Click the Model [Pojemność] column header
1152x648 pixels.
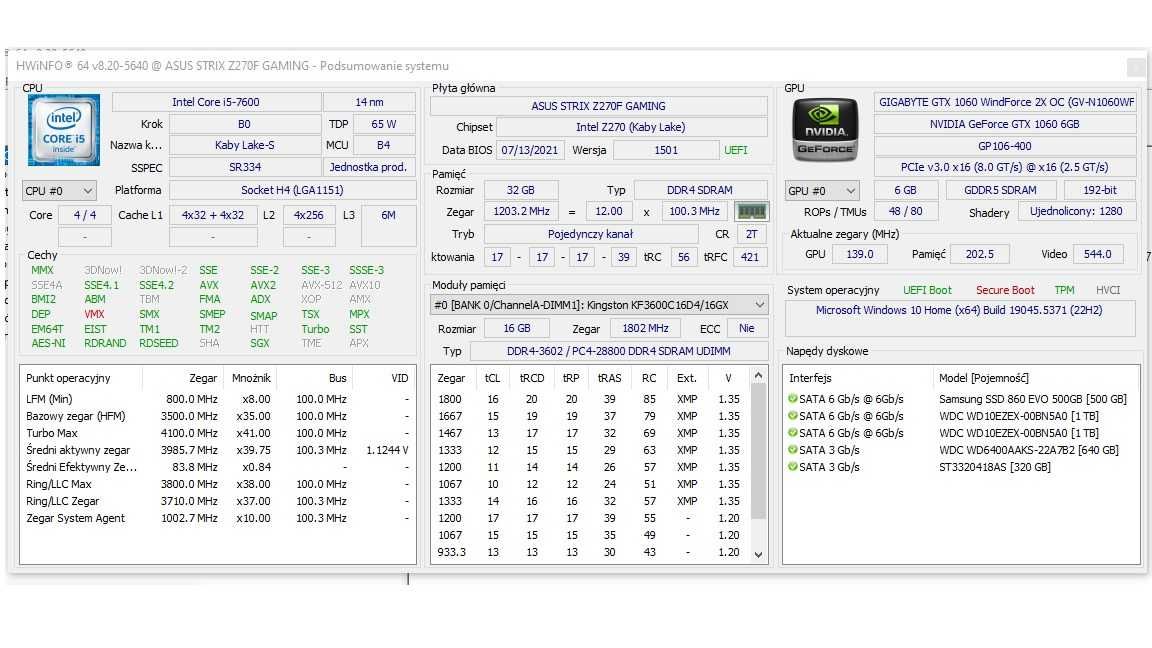(x=984, y=378)
